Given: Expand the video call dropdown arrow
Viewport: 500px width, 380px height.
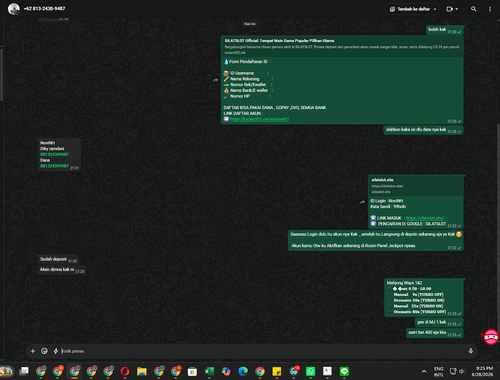Looking at the screenshot, I should 457,9.
